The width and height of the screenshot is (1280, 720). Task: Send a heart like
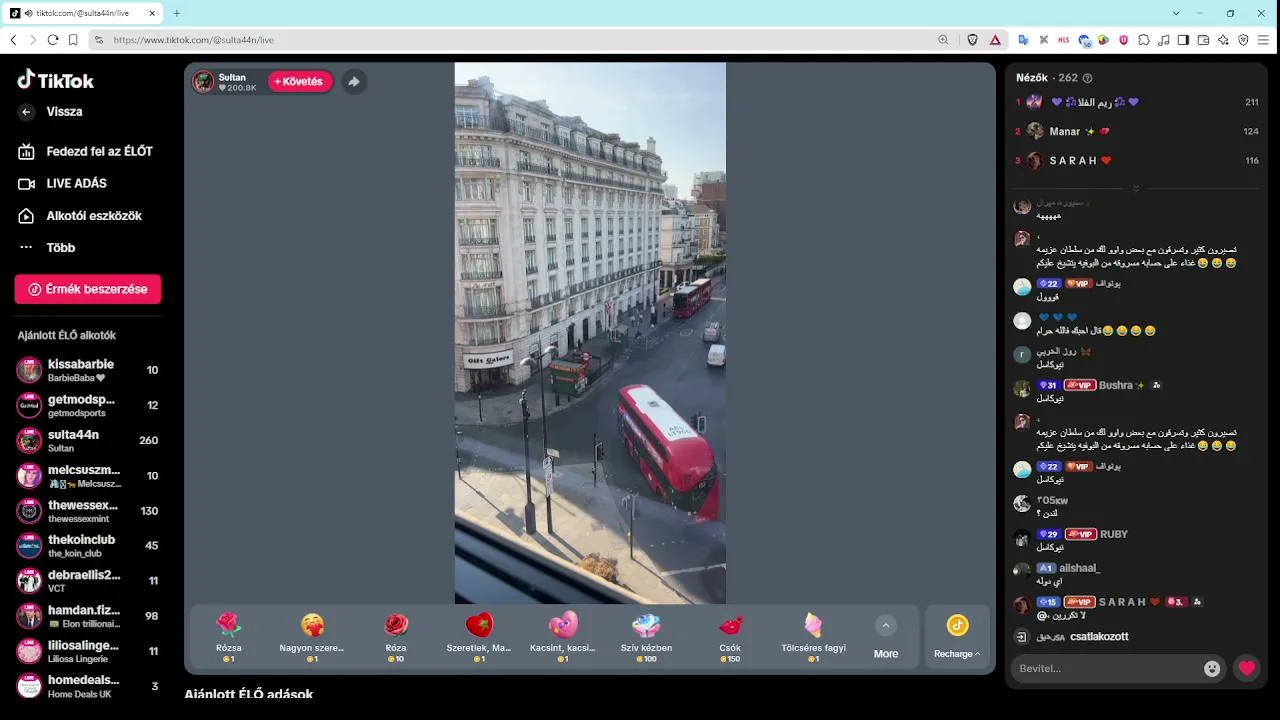(x=1246, y=669)
